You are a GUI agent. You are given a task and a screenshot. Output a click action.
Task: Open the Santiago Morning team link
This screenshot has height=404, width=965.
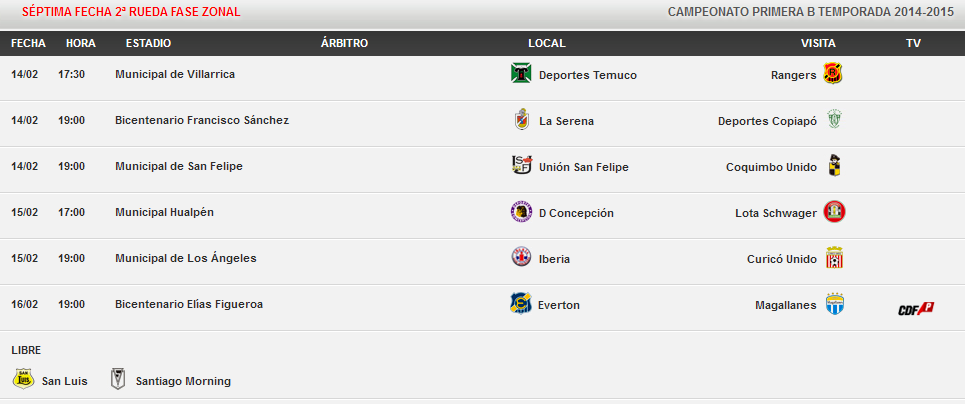click(183, 381)
